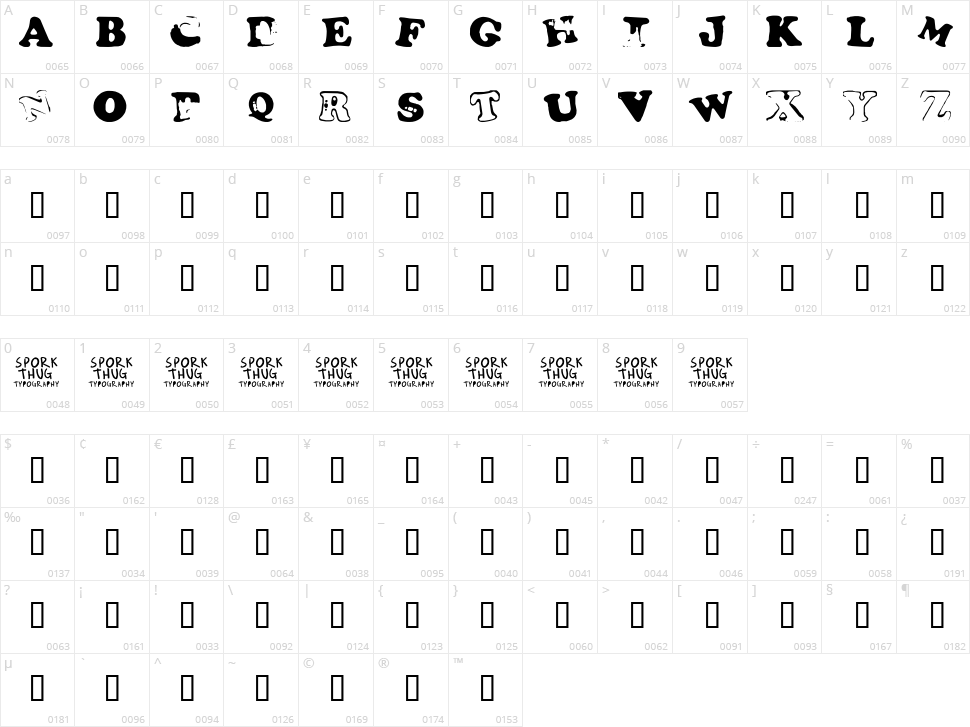This screenshot has height=727, width=970.
Task: Click the uppercase S glyph cell
Action: tap(411, 106)
